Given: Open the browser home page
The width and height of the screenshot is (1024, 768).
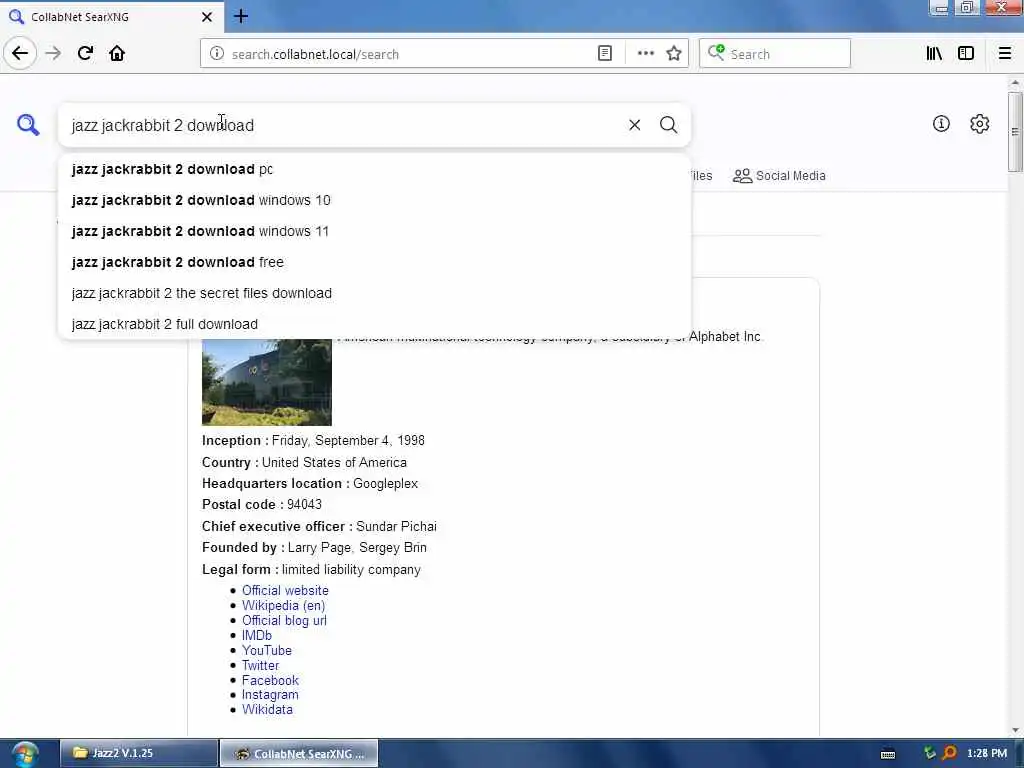Looking at the screenshot, I should (117, 54).
